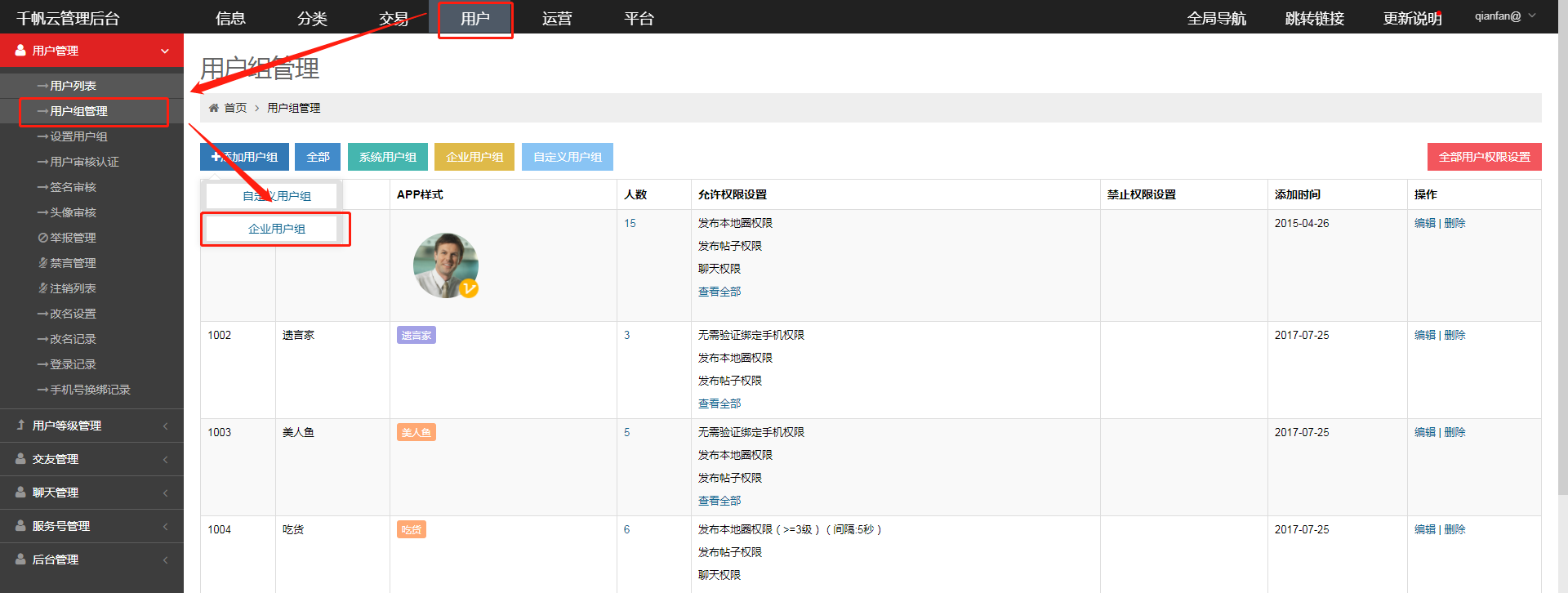1568x593 pixels.
Task: Click the icon beside 注销列表
Action: coord(43,288)
